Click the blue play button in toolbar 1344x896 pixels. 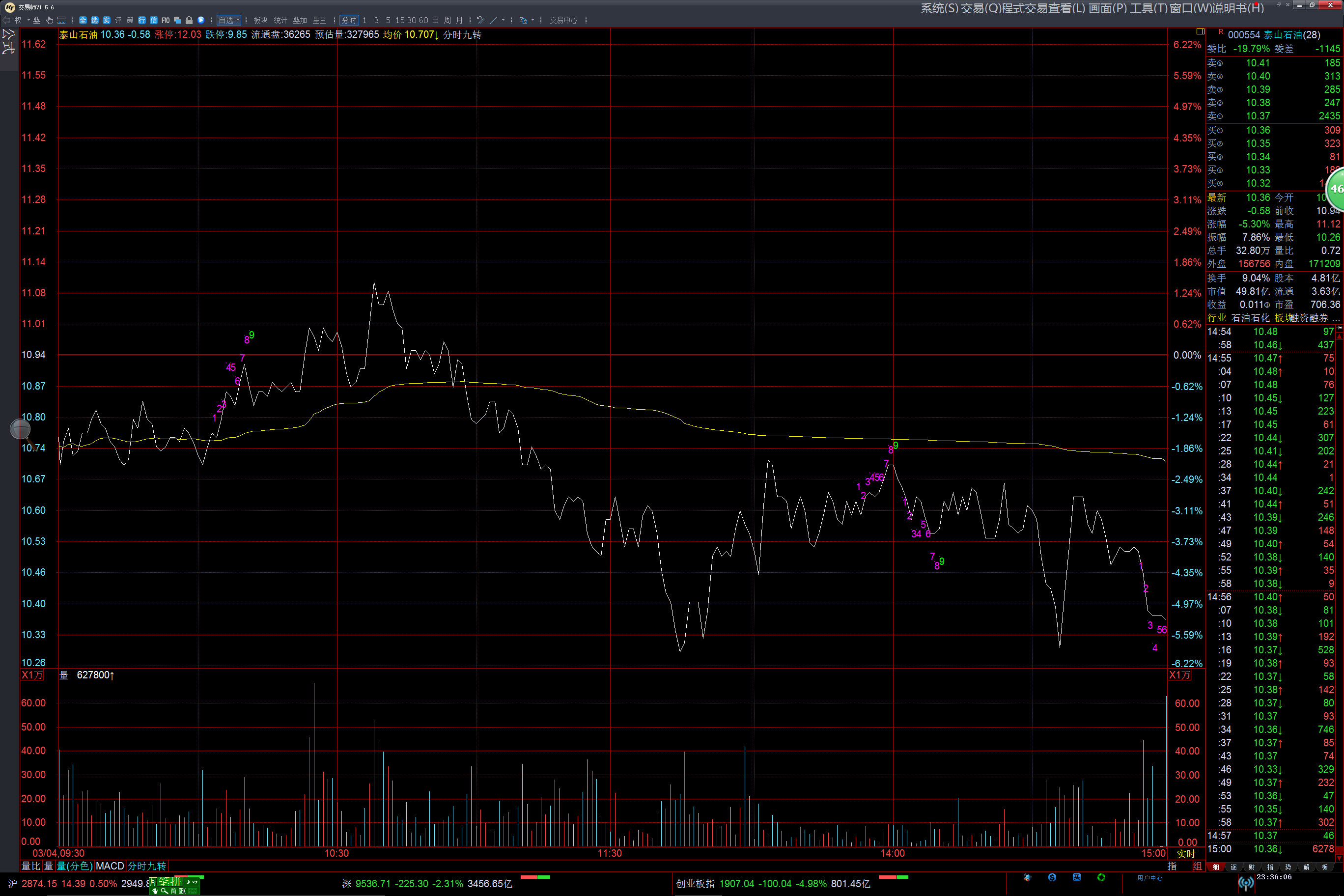pyautogui.click(x=201, y=20)
